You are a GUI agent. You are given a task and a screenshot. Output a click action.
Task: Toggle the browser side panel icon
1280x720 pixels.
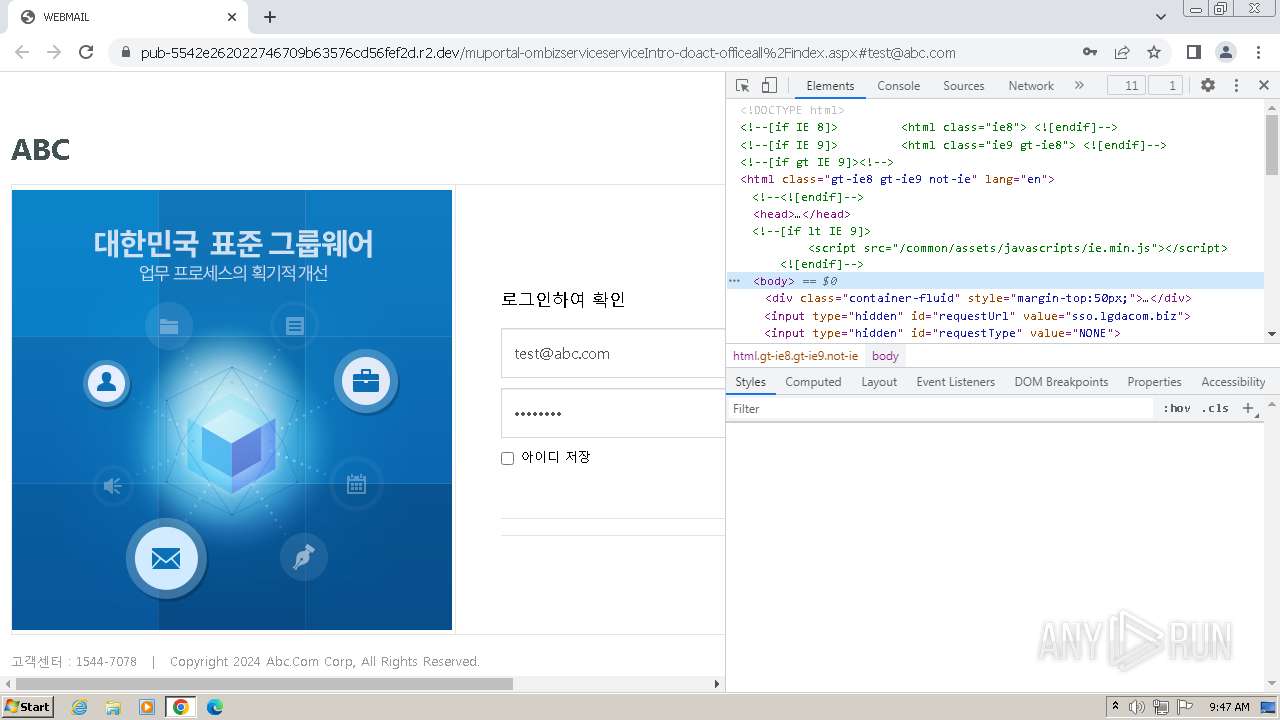pos(1194,52)
